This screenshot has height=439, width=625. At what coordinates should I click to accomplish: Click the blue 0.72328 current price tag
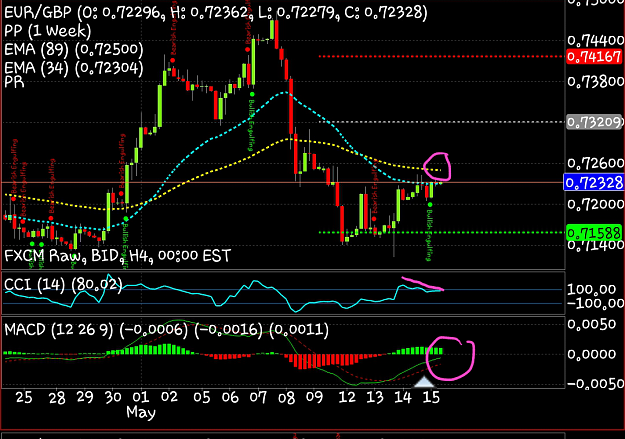pos(594,183)
